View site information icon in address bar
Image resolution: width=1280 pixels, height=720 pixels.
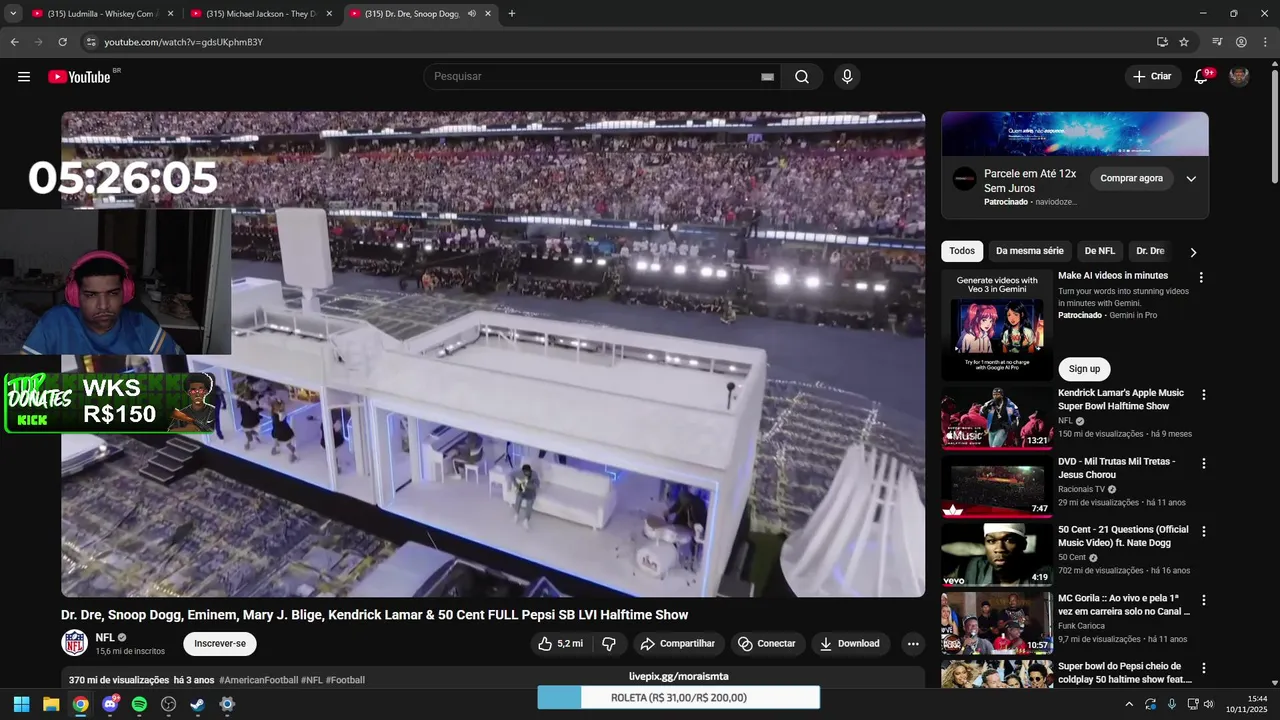pyautogui.click(x=90, y=42)
